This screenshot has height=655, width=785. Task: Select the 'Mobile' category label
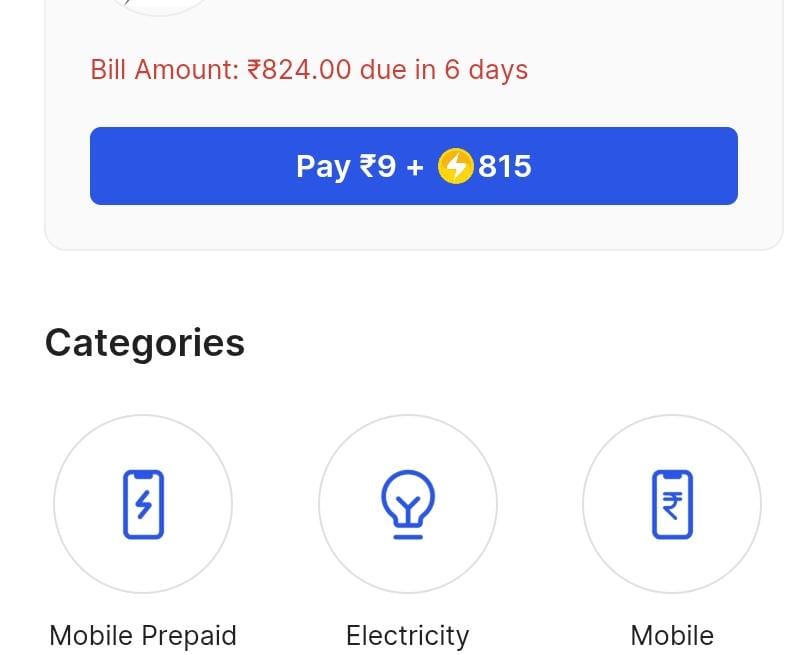672,636
